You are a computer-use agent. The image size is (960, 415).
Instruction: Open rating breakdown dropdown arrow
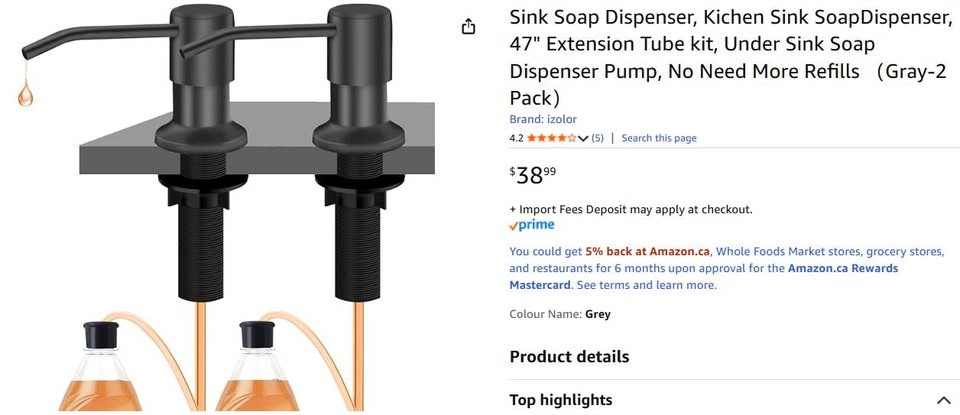point(582,138)
